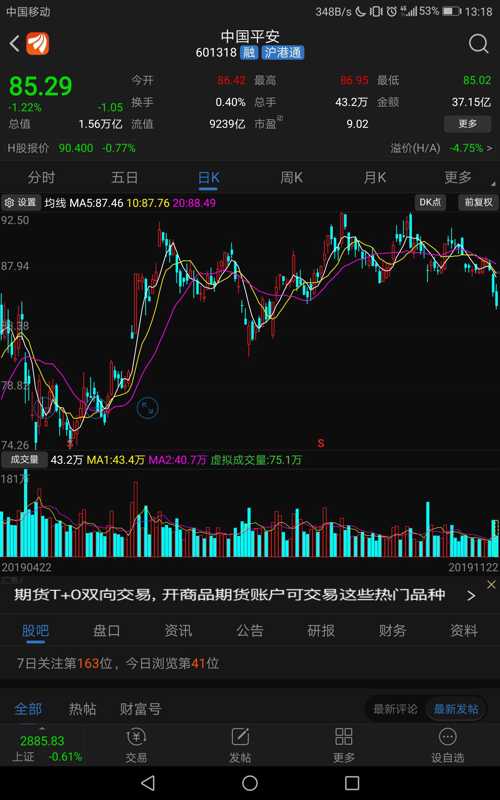
Task: Open 交易 trade icon in bottom bar
Action: tap(136, 745)
